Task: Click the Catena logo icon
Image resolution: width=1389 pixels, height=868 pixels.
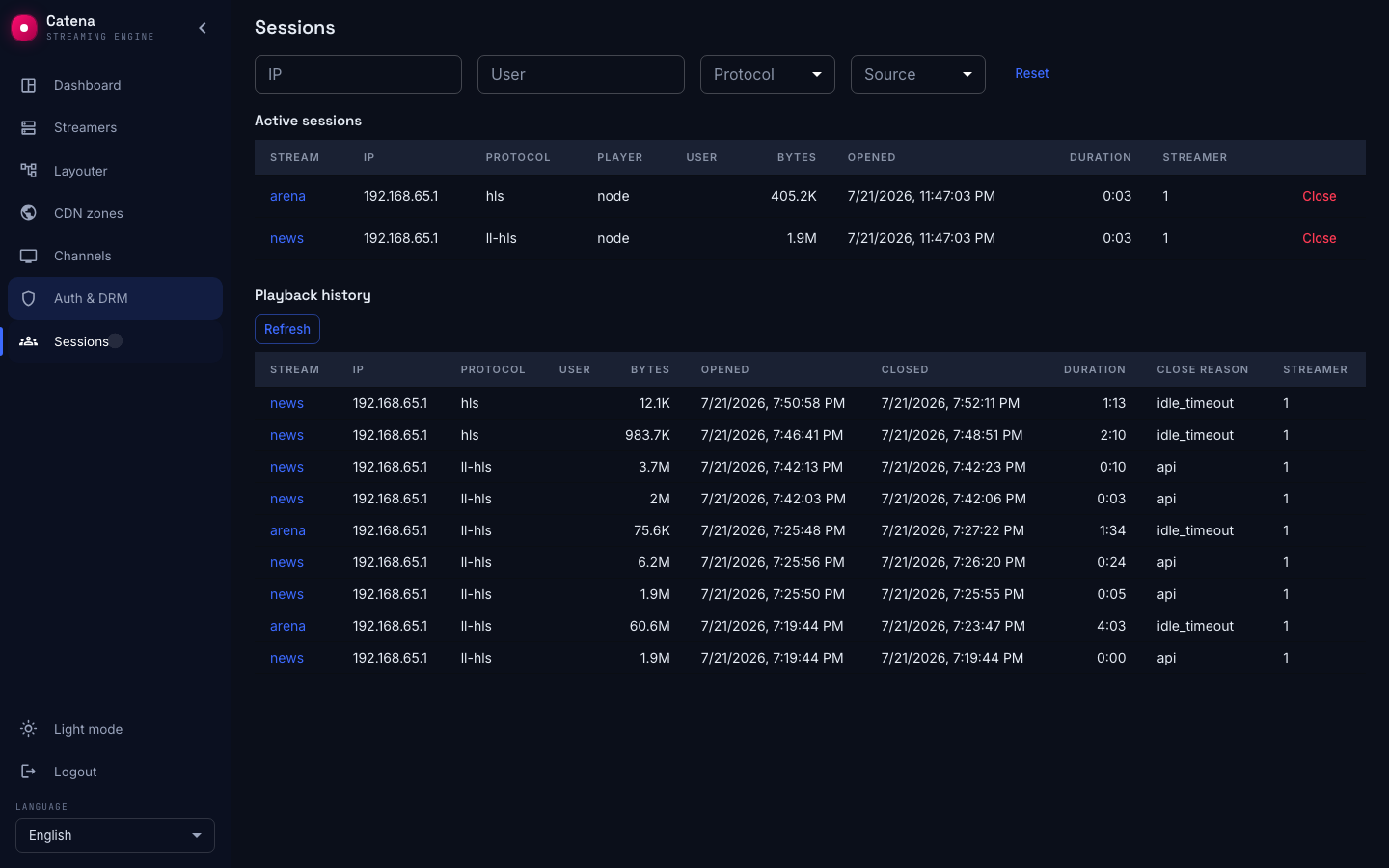Action: click(24, 28)
